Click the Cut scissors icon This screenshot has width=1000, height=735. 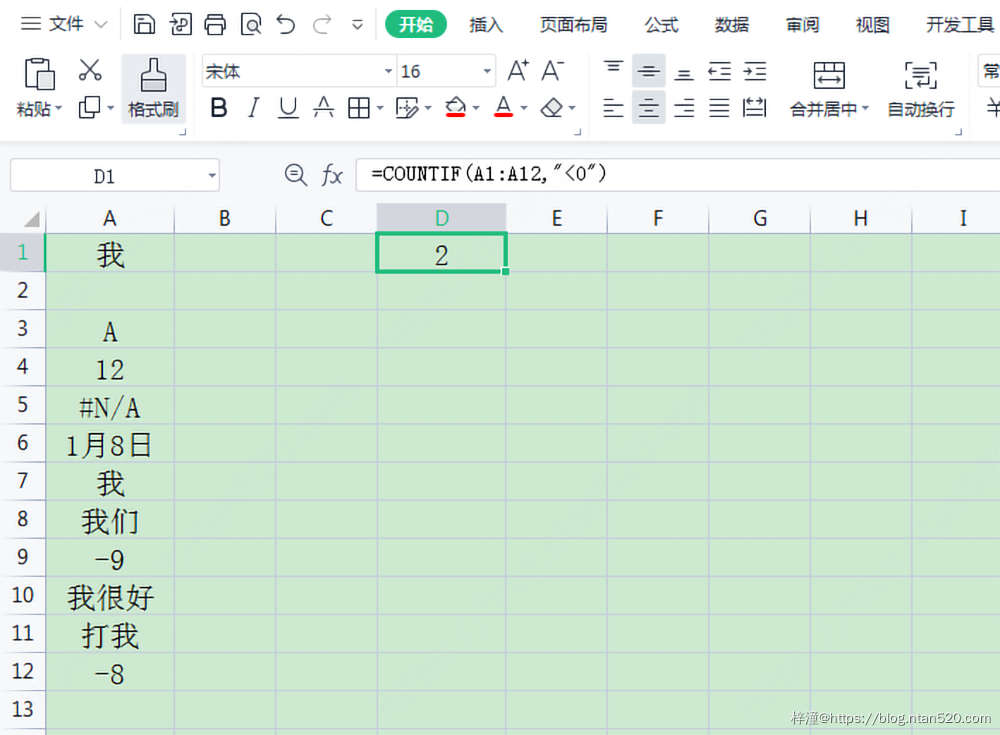point(90,70)
